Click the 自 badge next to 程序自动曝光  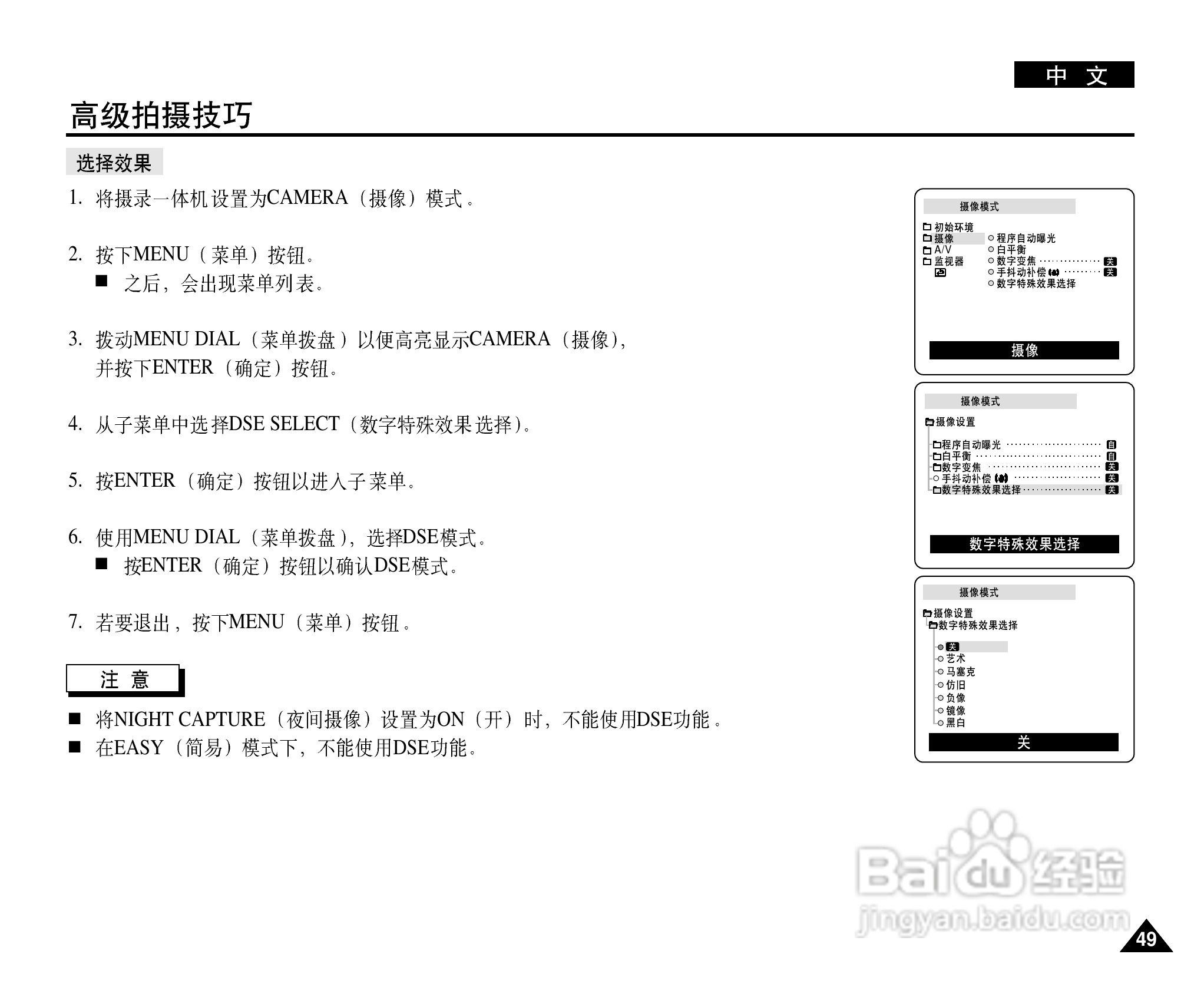pos(1111,445)
